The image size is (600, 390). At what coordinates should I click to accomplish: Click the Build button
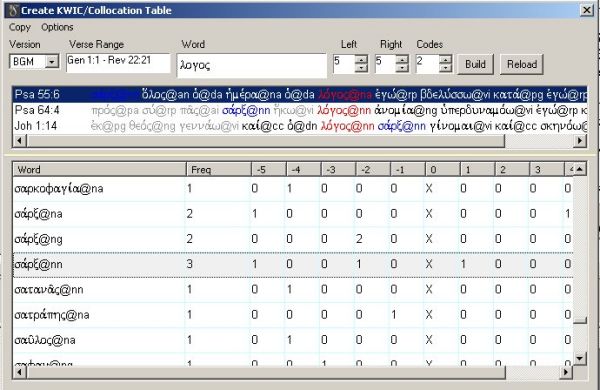(x=475, y=64)
